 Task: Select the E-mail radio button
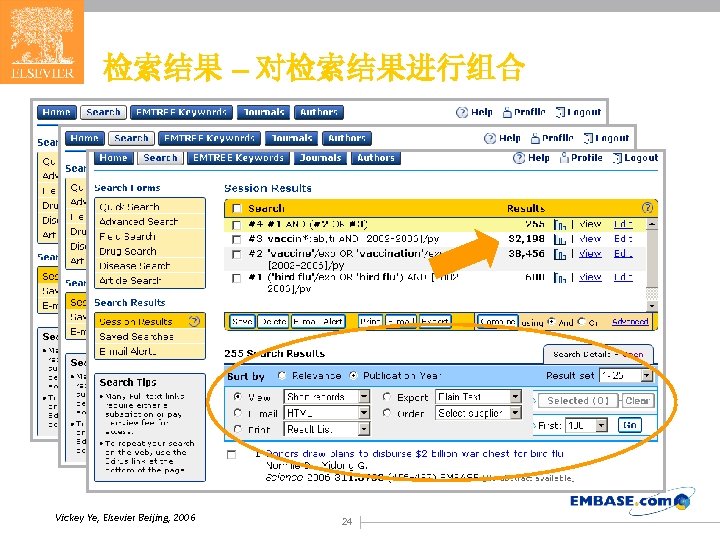click(x=237, y=413)
